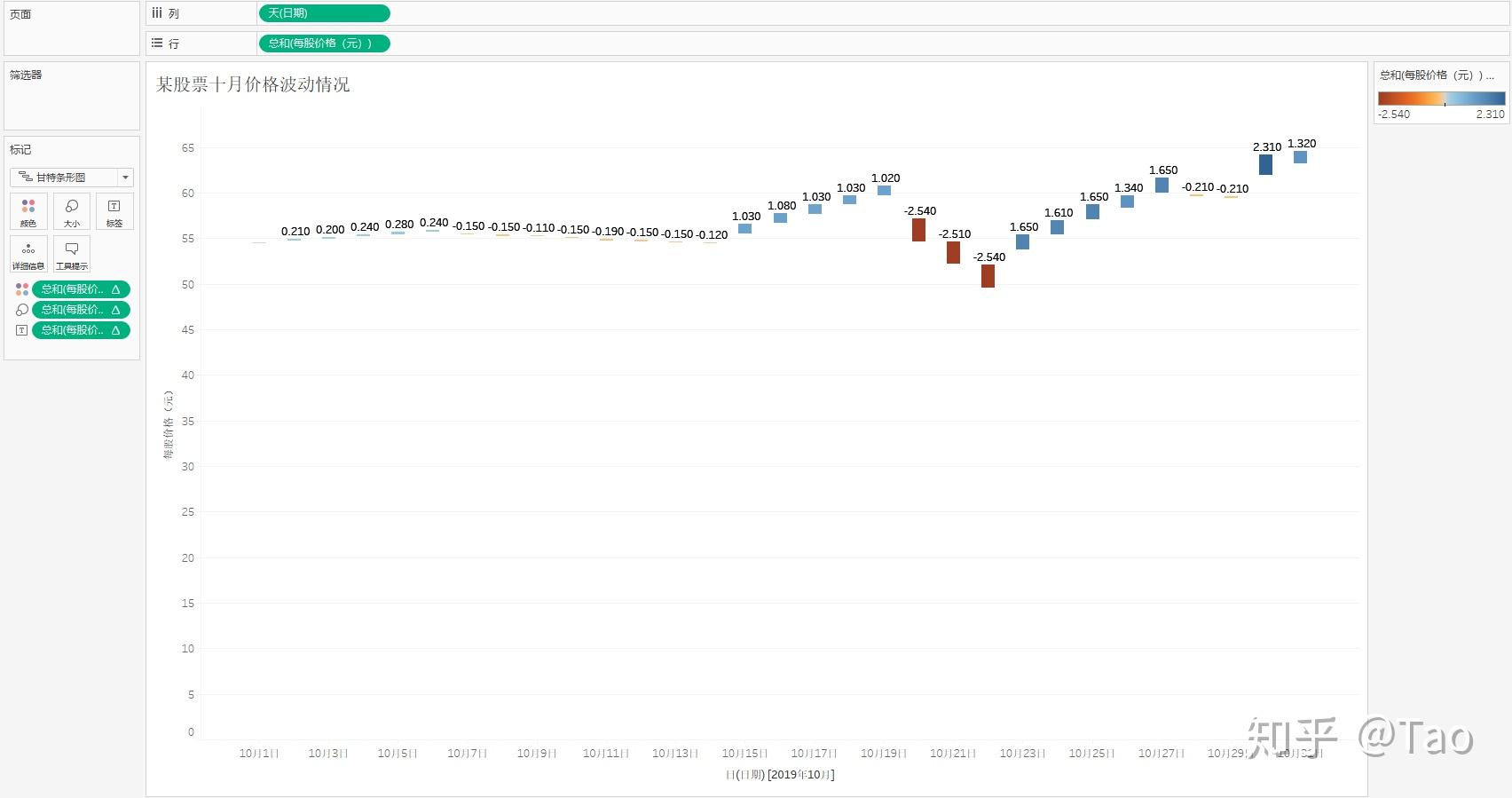Click the label T icon beside the third Marks pill
The height and width of the screenshot is (798, 1512).
[x=22, y=330]
